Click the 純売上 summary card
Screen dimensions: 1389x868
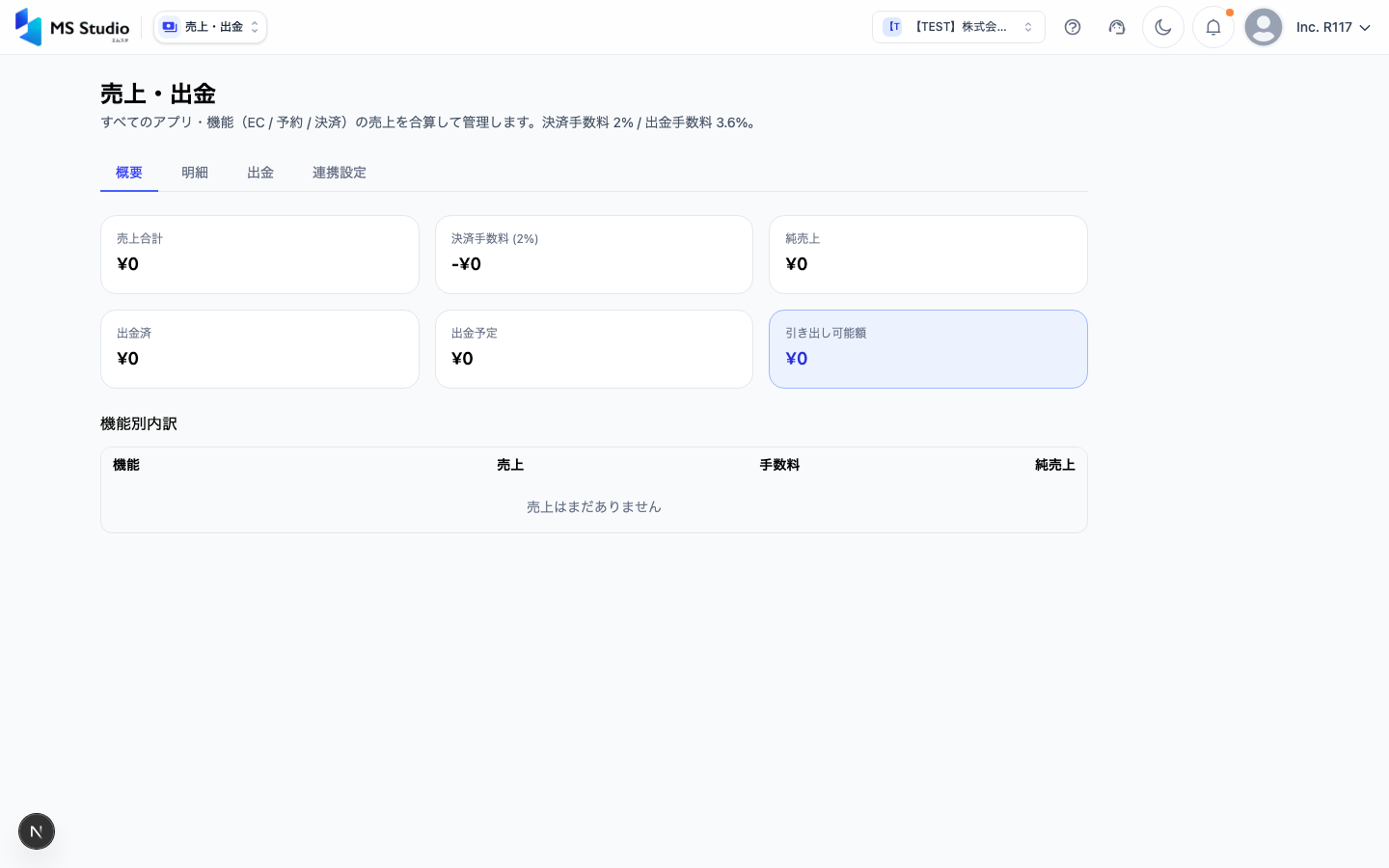pyautogui.click(x=928, y=255)
